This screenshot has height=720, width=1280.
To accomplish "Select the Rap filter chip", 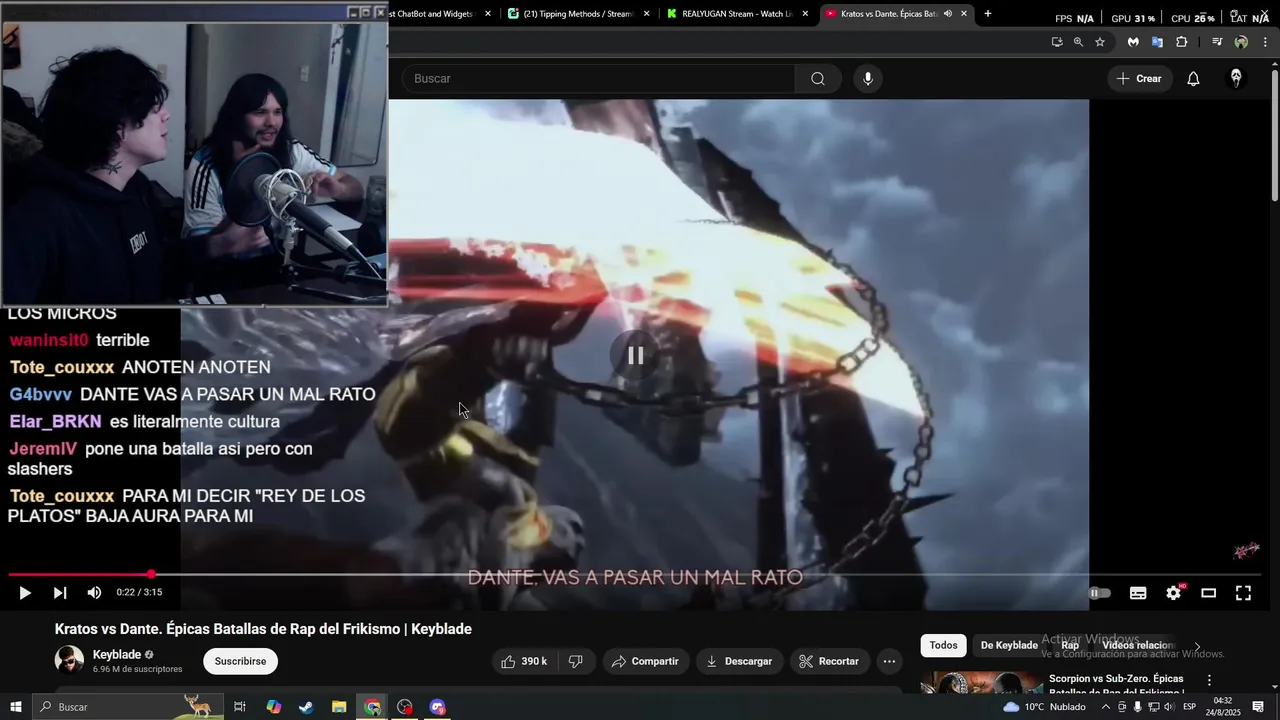I will [x=1070, y=645].
